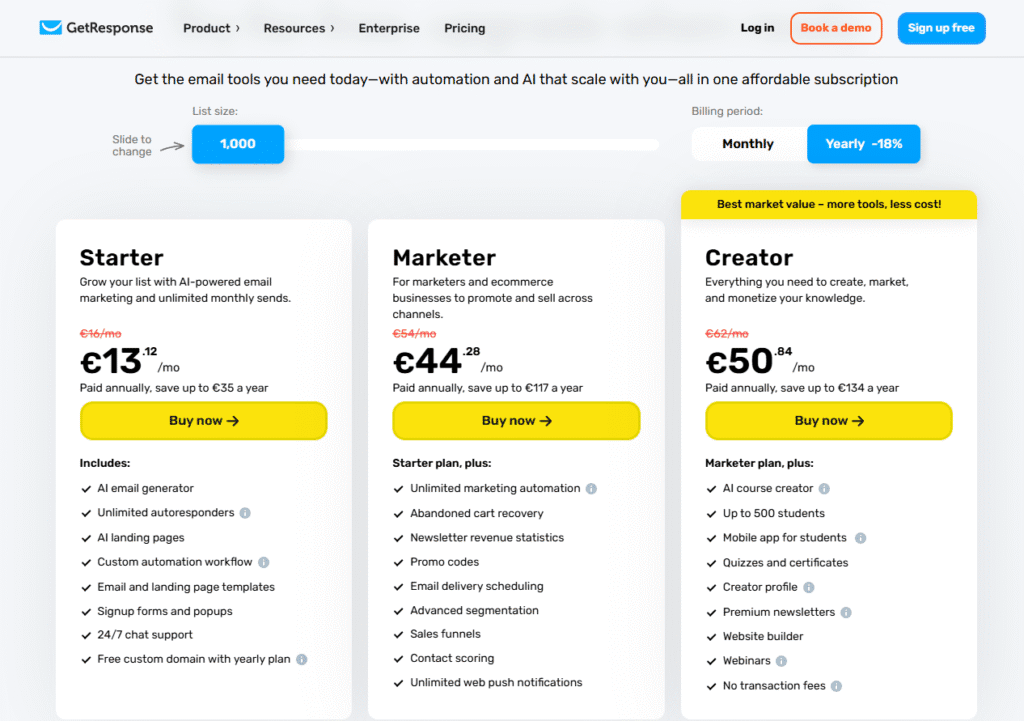This screenshot has height=721, width=1024.
Task: Show info icon beside AI course creator
Action: [824, 489]
